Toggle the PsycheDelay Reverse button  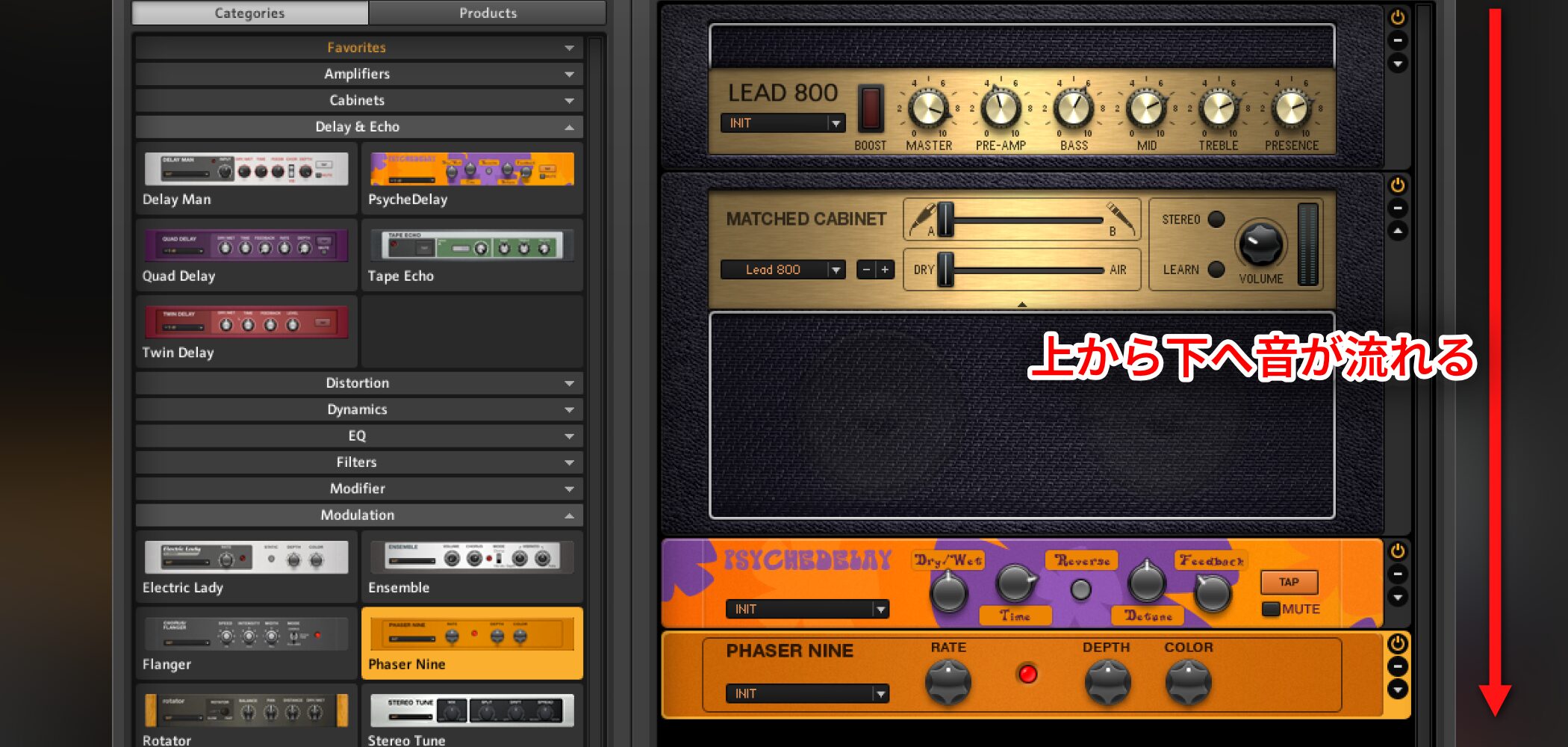[x=1080, y=590]
